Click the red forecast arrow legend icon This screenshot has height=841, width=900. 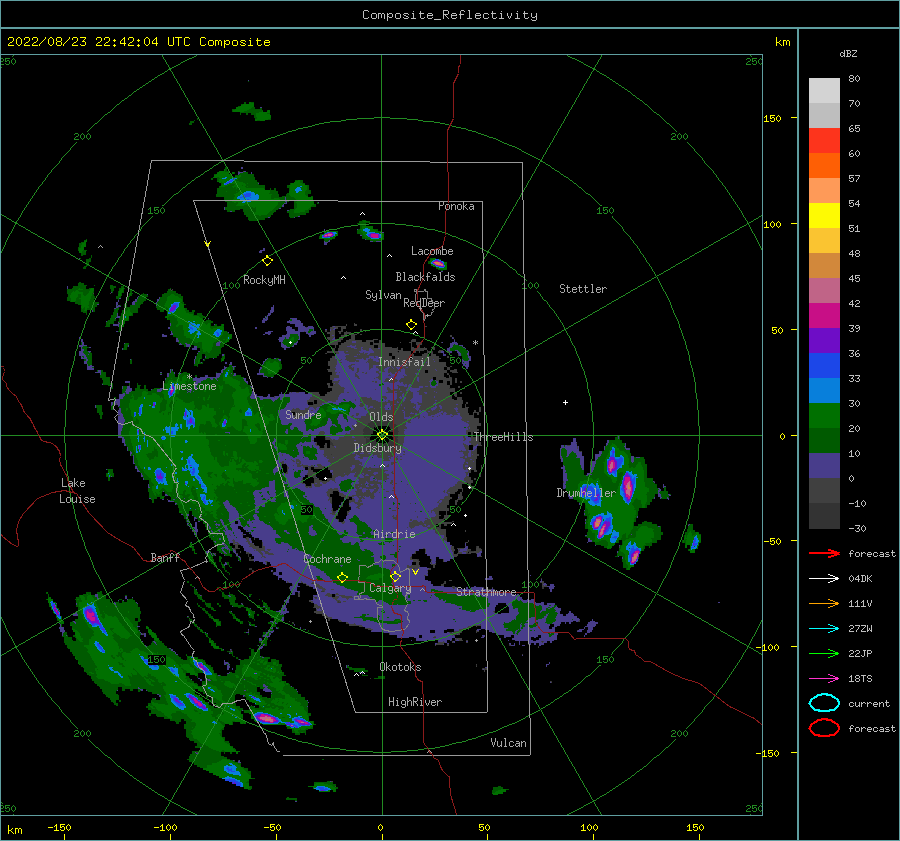(824, 553)
